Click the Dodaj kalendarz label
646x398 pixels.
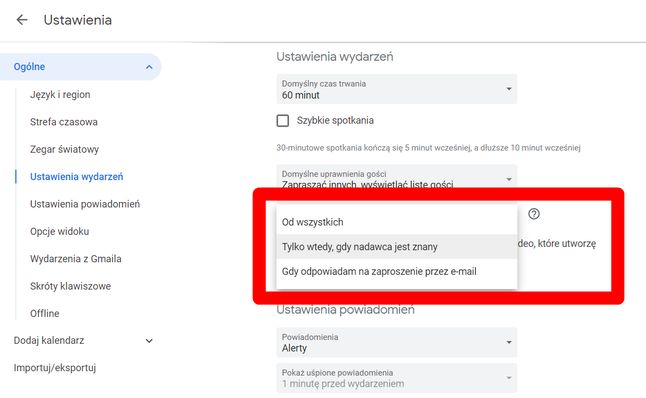(x=49, y=341)
